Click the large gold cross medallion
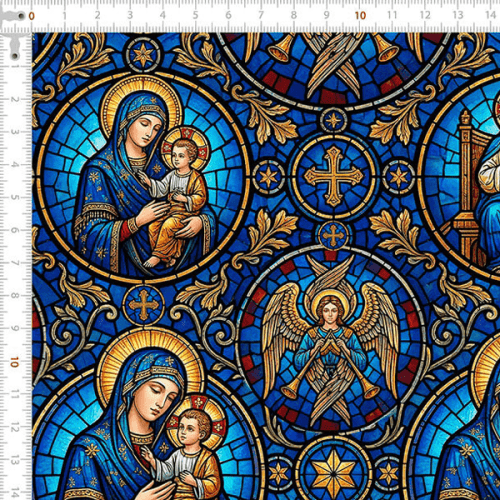The image size is (500, 500). 334,176
